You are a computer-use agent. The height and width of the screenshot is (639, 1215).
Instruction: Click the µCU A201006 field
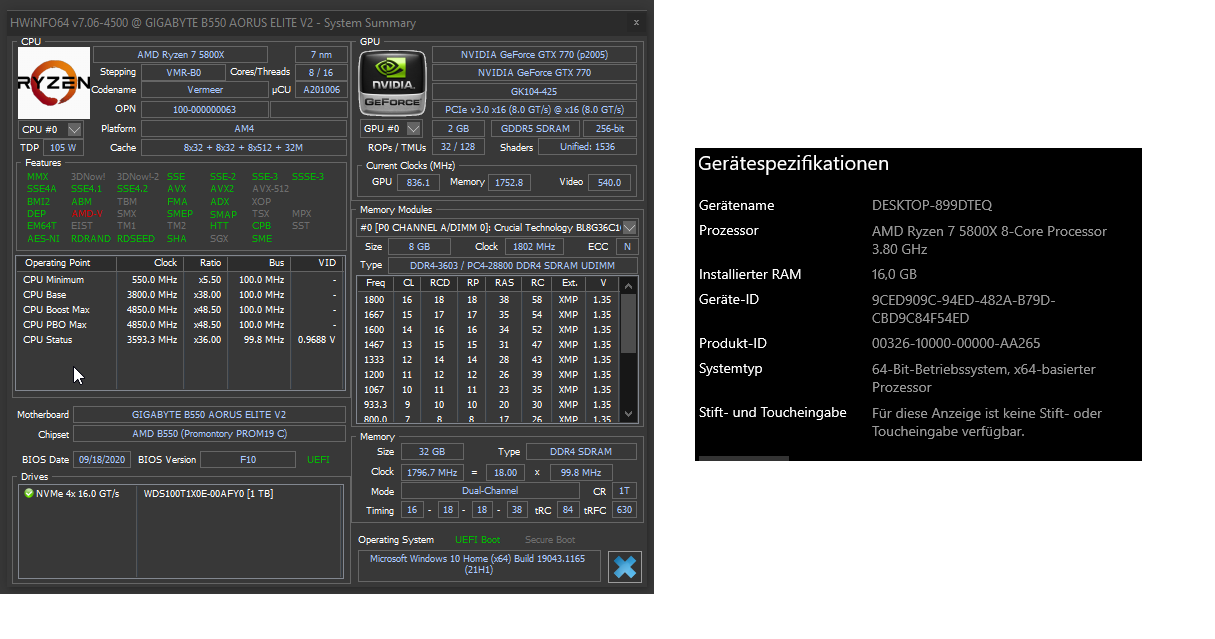click(321, 90)
